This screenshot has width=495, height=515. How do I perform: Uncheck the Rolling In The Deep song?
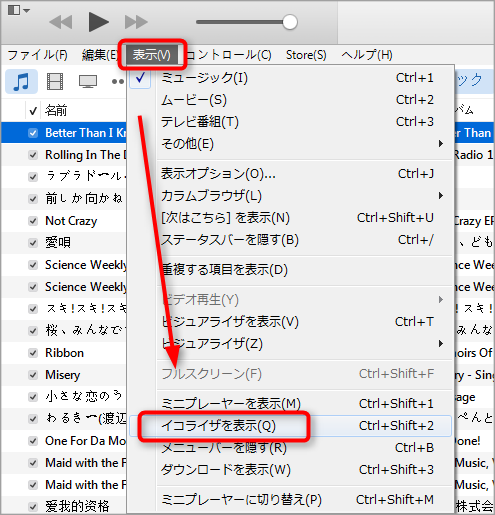(x=33, y=155)
